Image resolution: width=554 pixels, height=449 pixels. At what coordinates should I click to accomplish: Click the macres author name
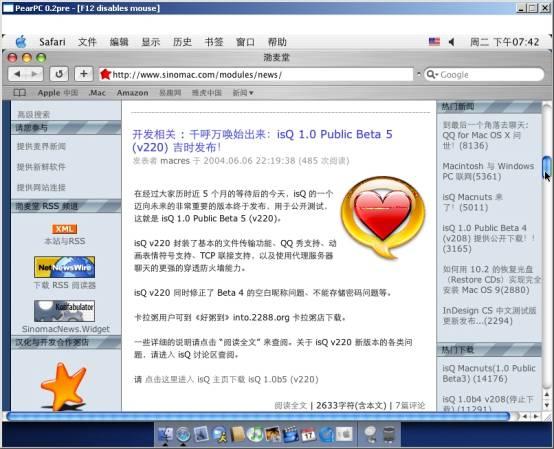(x=175, y=161)
